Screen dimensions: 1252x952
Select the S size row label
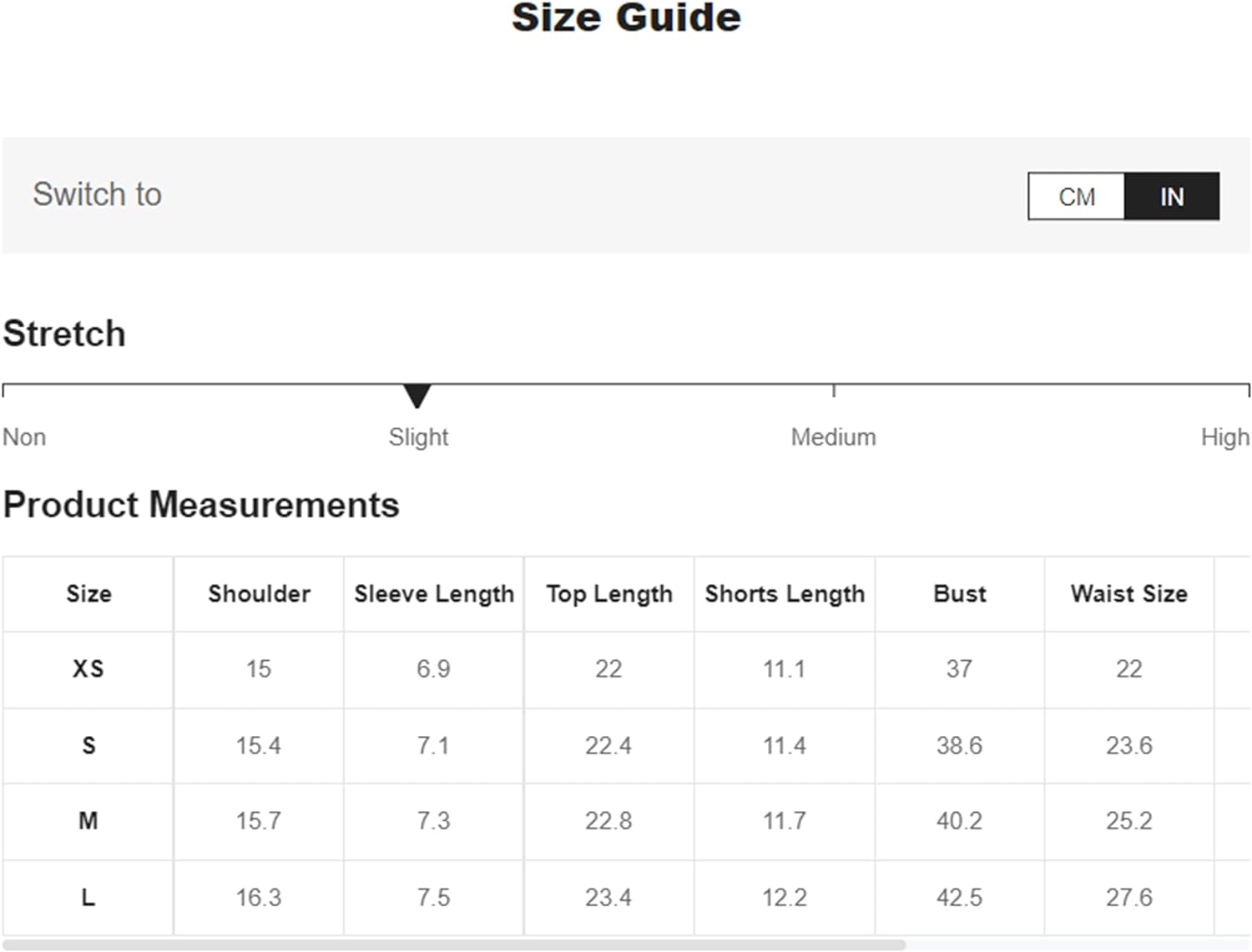pyautogui.click(x=88, y=746)
